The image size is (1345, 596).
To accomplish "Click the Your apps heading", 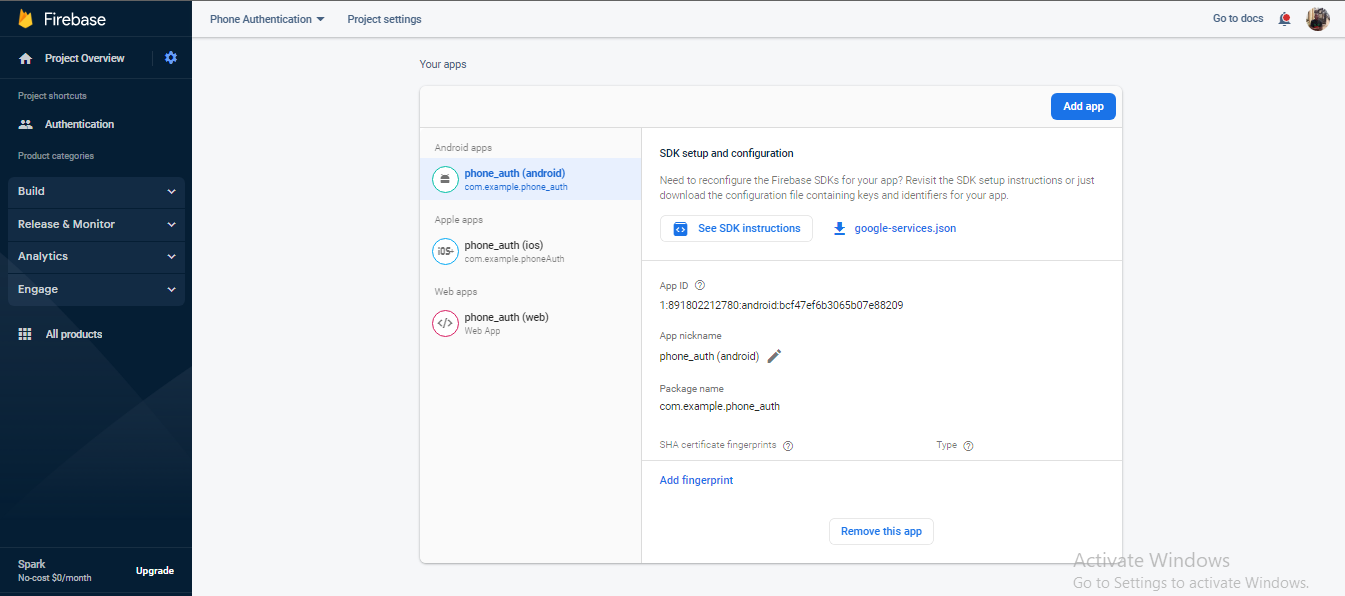I will click(443, 64).
